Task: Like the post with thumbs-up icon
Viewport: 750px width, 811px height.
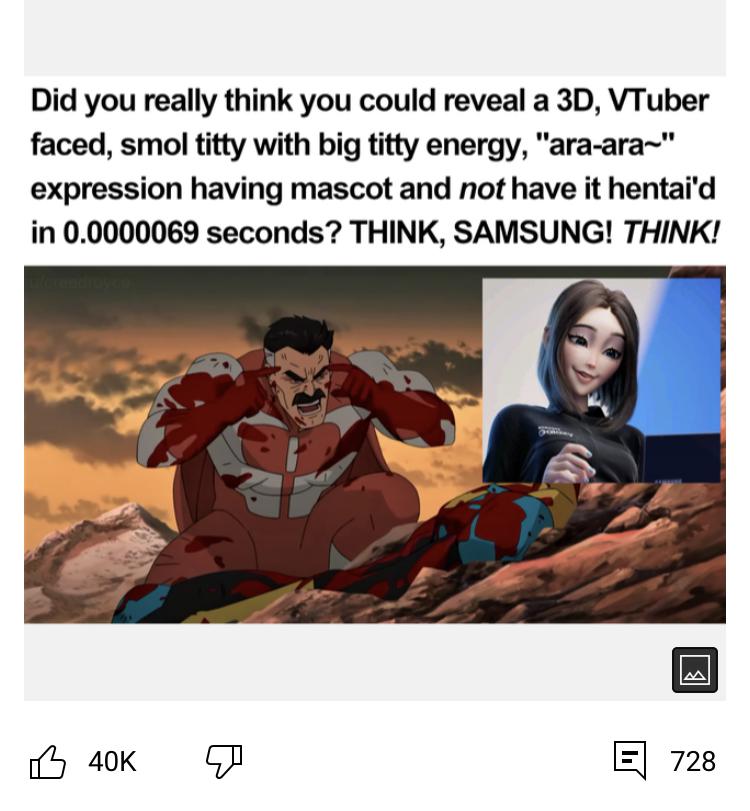Action: 48,761
